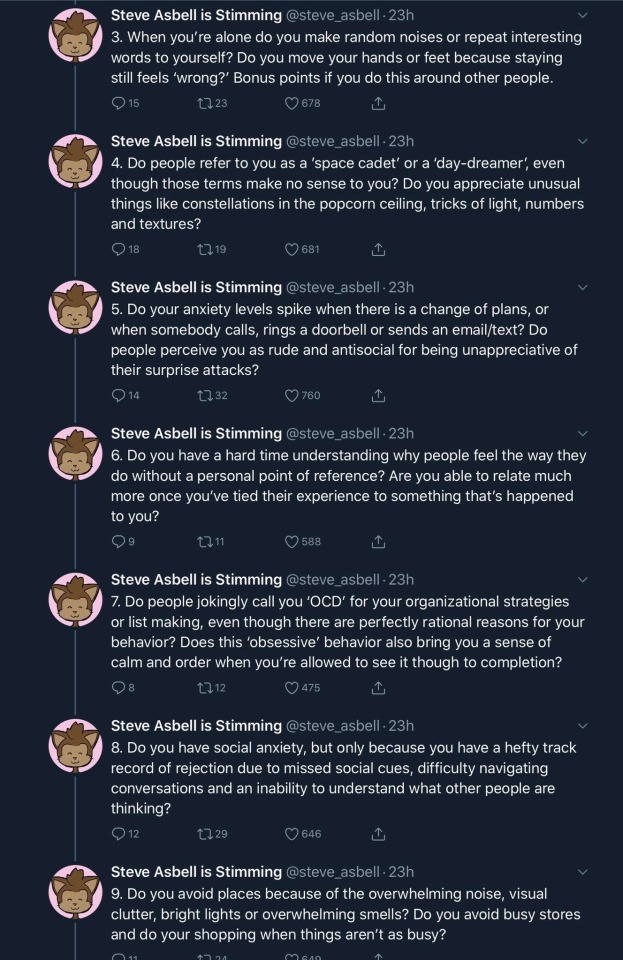Retweet tweet 3 with 23 retweets
The image size is (623, 960).
pos(204,103)
